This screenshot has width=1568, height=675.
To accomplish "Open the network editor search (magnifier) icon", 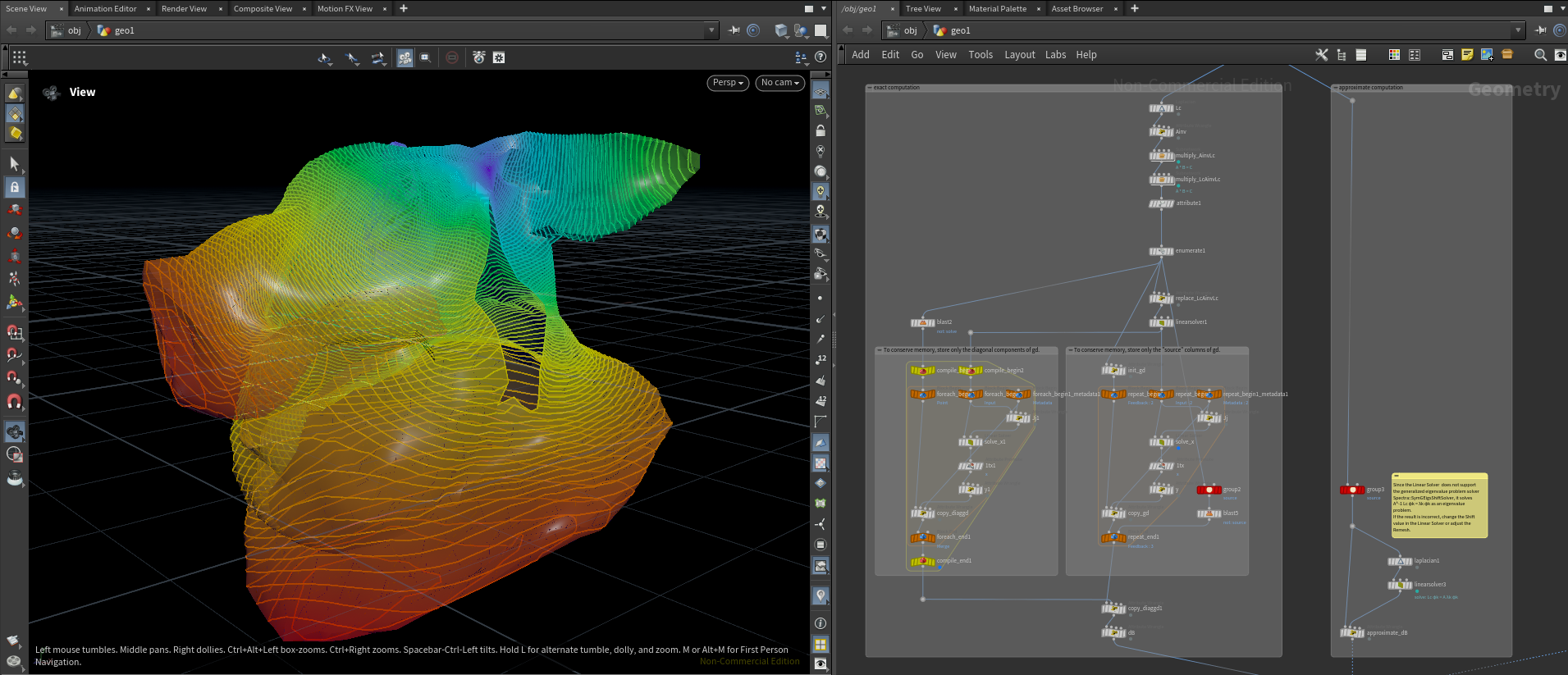I will coord(1540,55).
